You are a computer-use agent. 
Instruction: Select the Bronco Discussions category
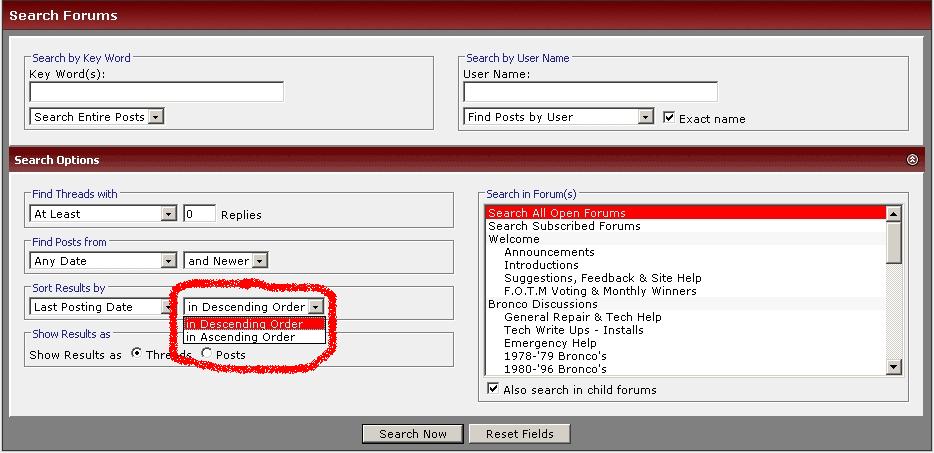click(686, 304)
